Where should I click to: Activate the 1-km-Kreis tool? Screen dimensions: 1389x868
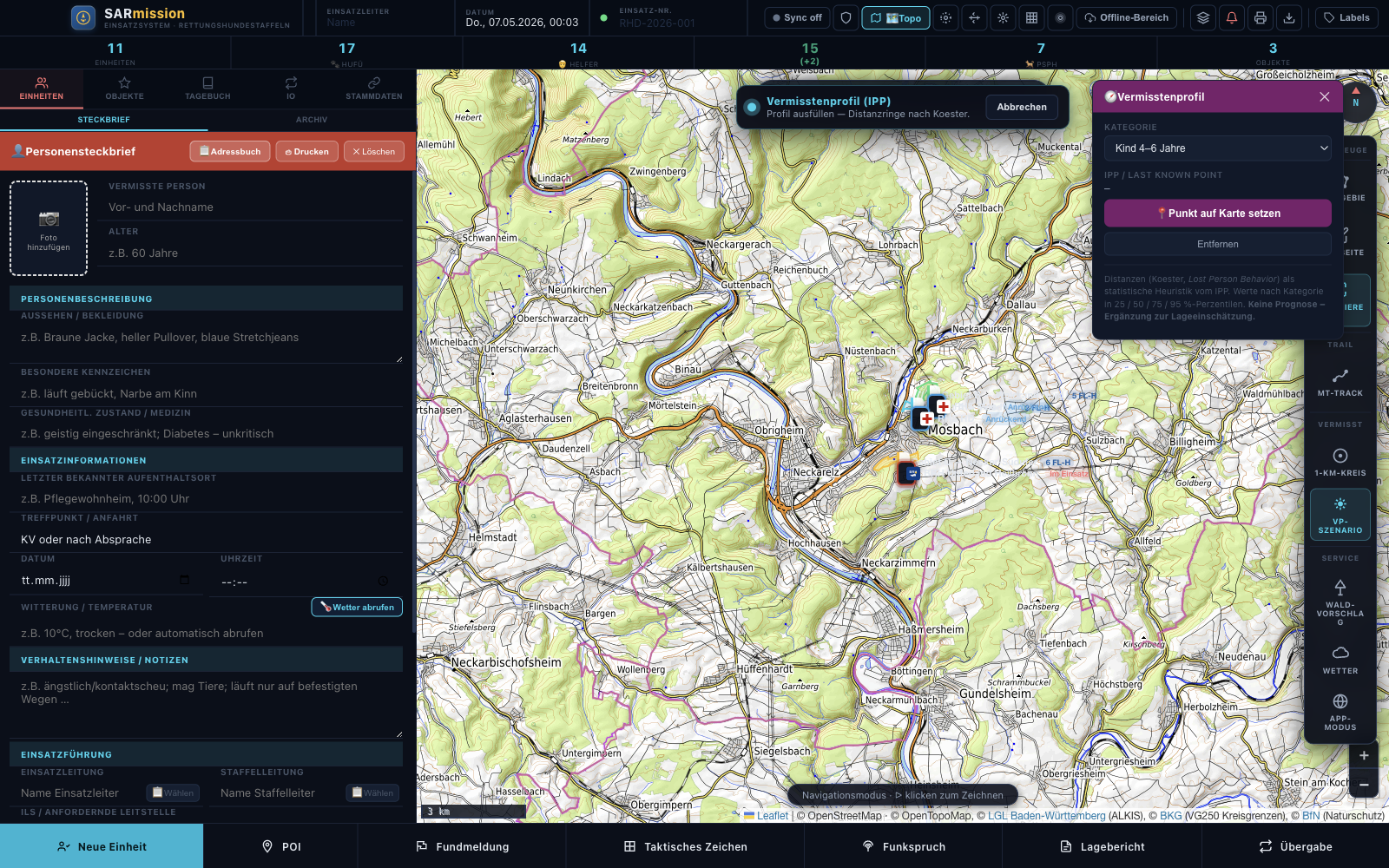pyautogui.click(x=1340, y=462)
